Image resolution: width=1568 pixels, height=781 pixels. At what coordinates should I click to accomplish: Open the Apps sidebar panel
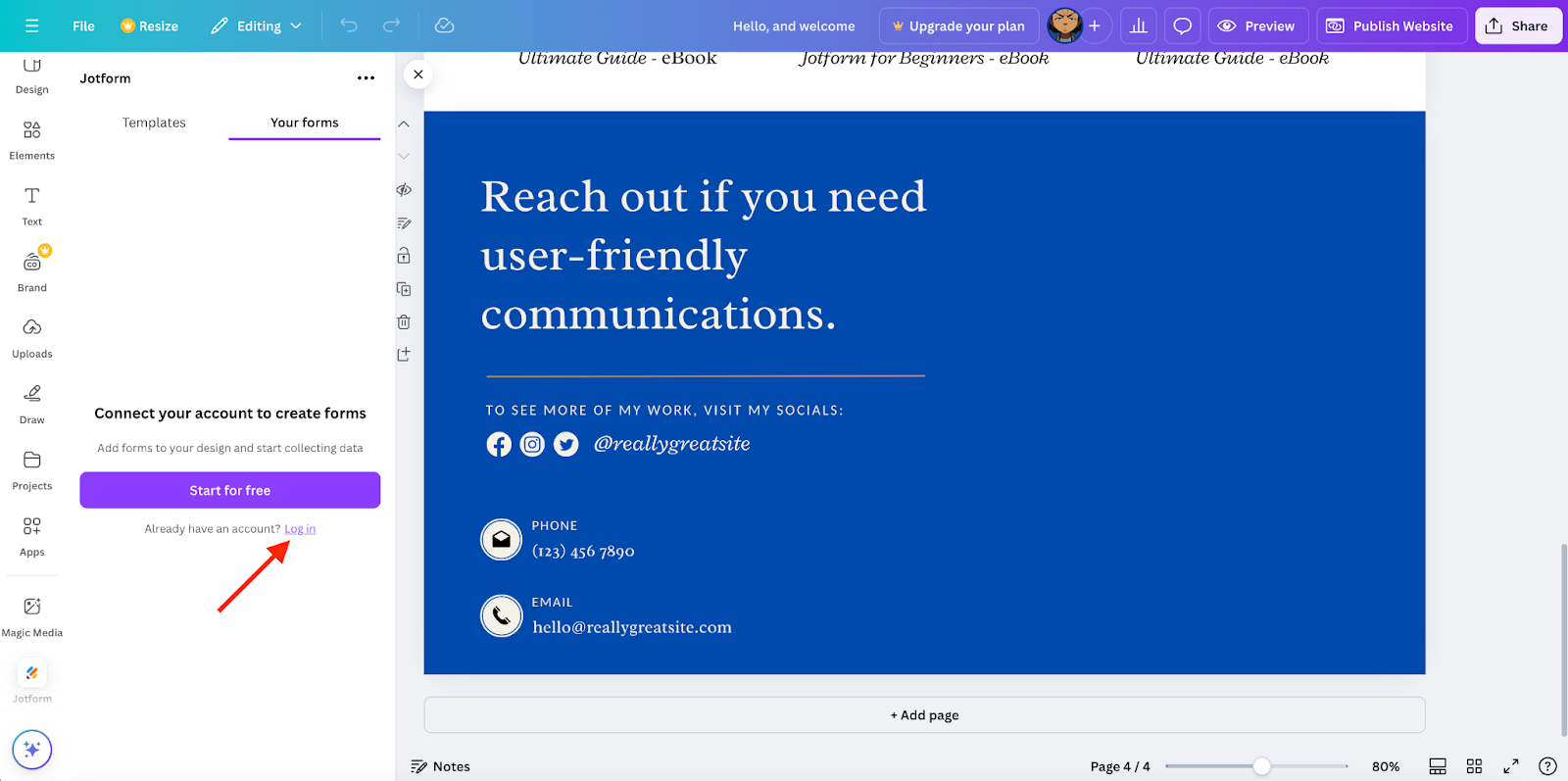click(x=31, y=536)
